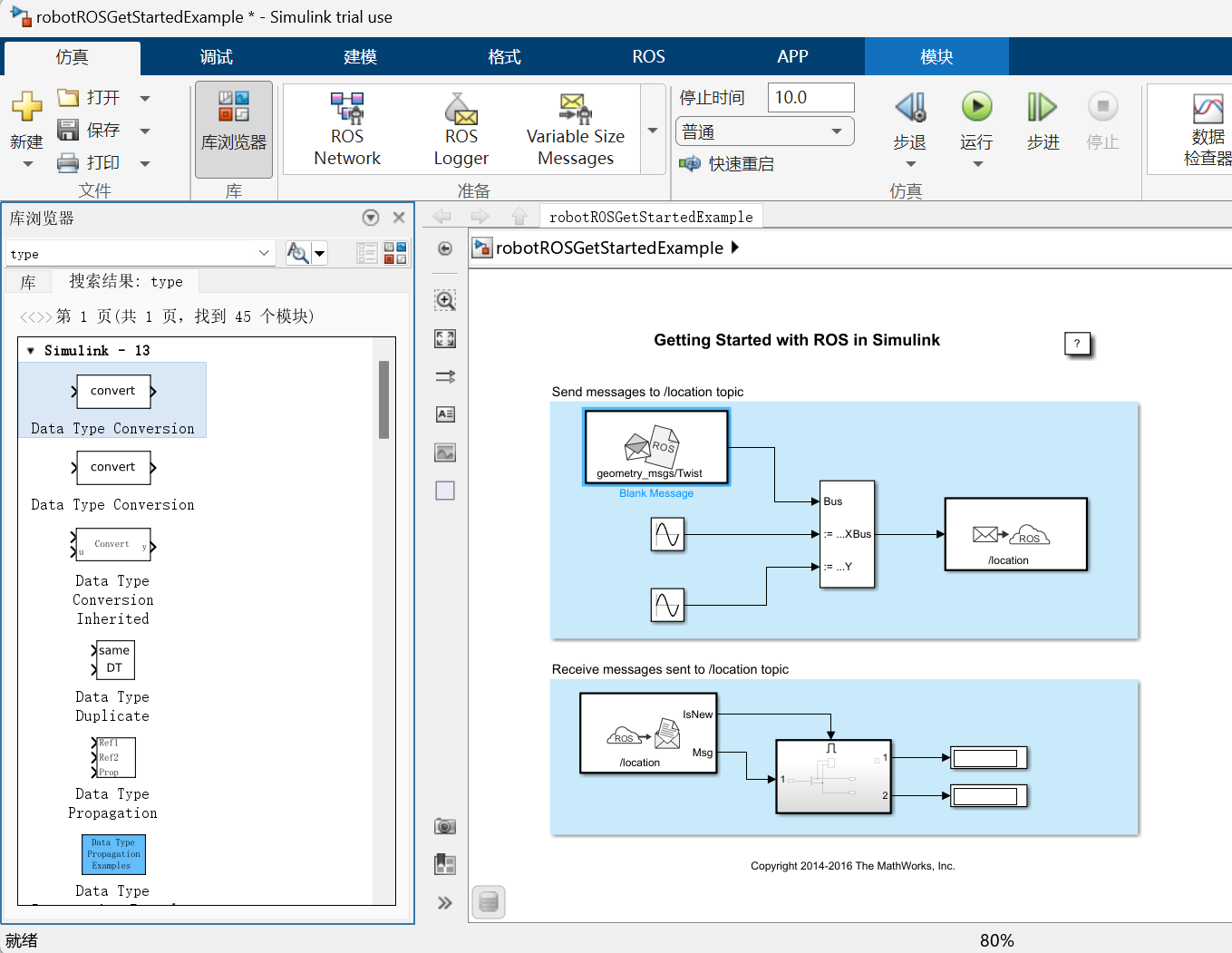Switch to the 建模 ribbon tab
This screenshot has height=953, width=1232.
[x=360, y=57]
